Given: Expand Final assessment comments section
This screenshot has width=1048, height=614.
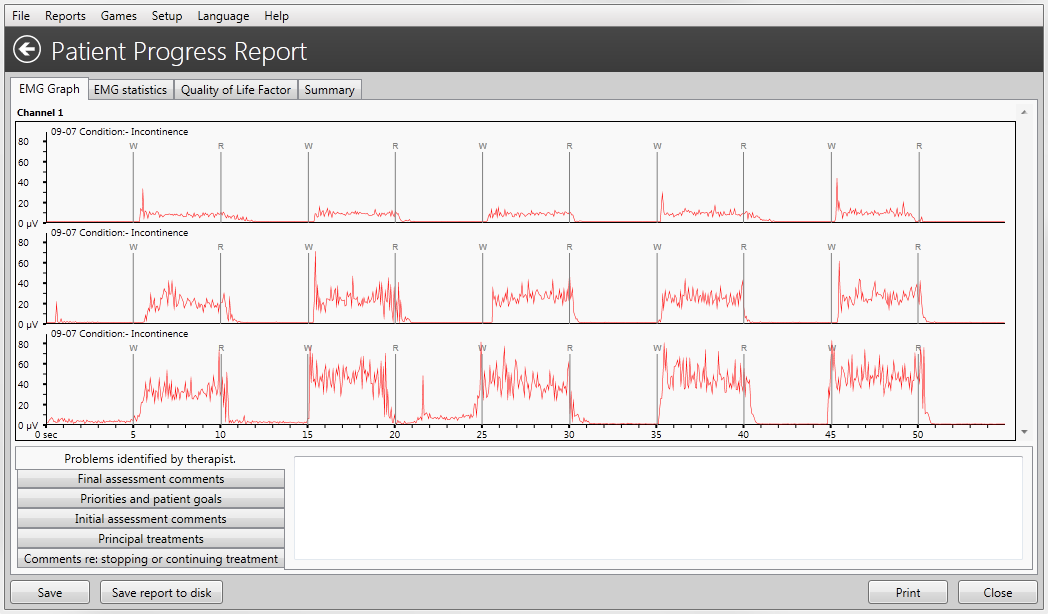Looking at the screenshot, I should (151, 479).
